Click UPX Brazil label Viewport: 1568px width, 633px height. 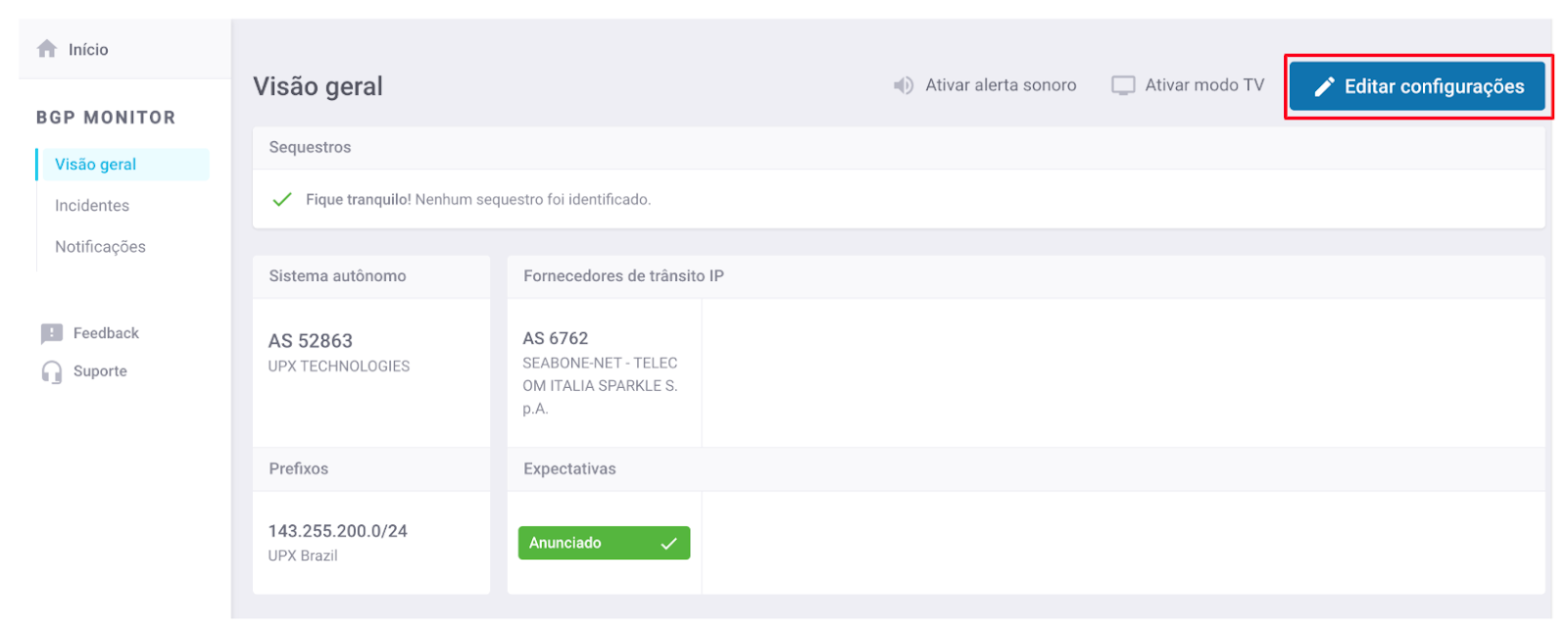point(303,556)
